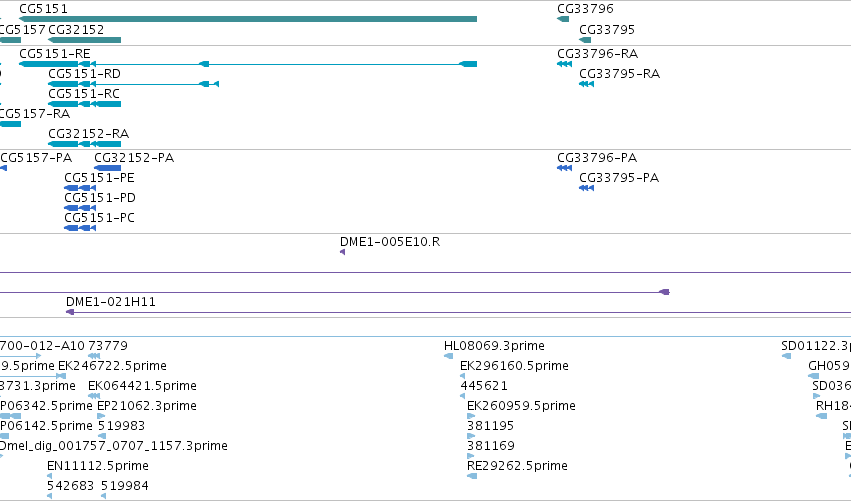Viewport: 851px width, 501px height.
Task: Click the CG5151-RD transcript glyph
Action: 134,84
